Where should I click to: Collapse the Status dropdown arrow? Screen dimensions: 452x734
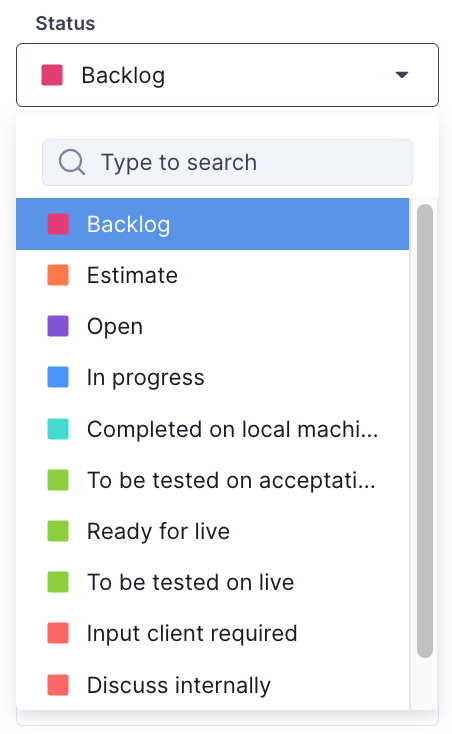[x=402, y=75]
